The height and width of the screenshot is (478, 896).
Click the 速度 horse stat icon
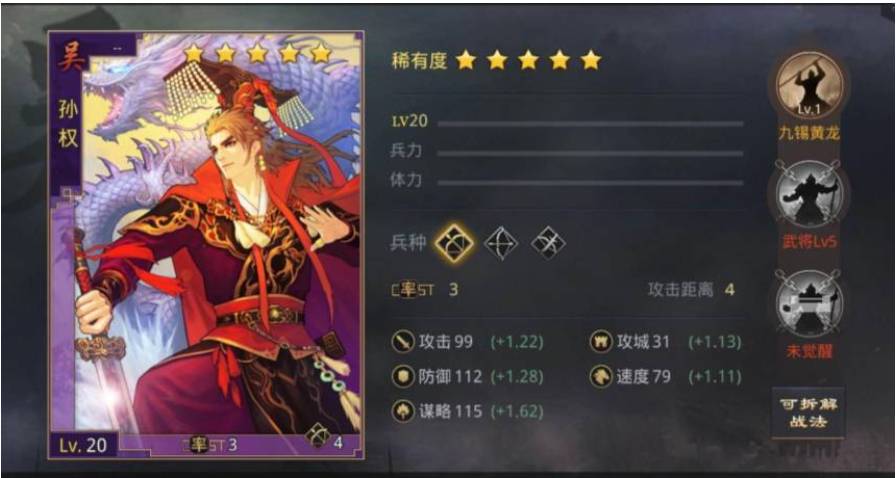601,377
